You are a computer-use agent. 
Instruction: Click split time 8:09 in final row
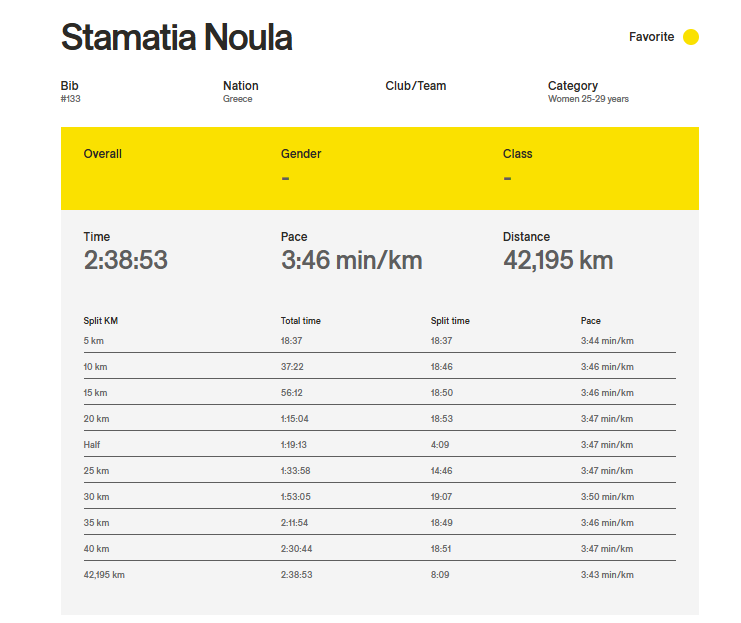pyautogui.click(x=439, y=575)
